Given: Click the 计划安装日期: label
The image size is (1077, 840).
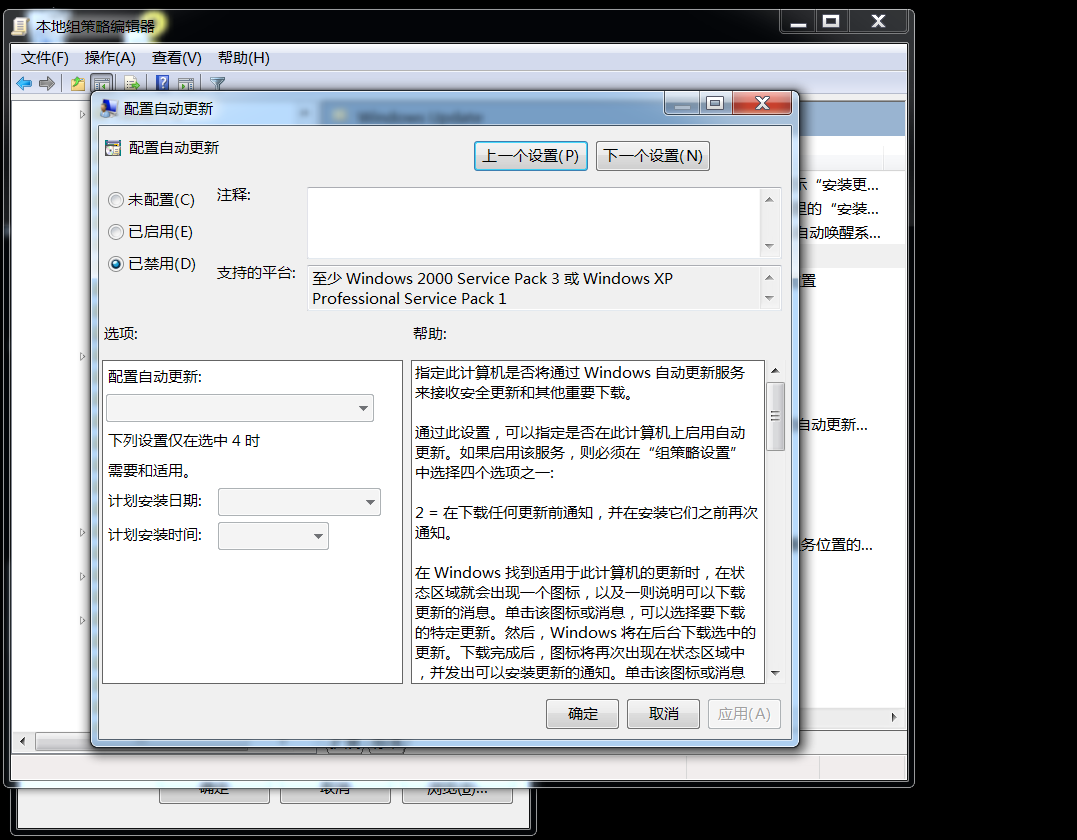Looking at the screenshot, I should [155, 501].
